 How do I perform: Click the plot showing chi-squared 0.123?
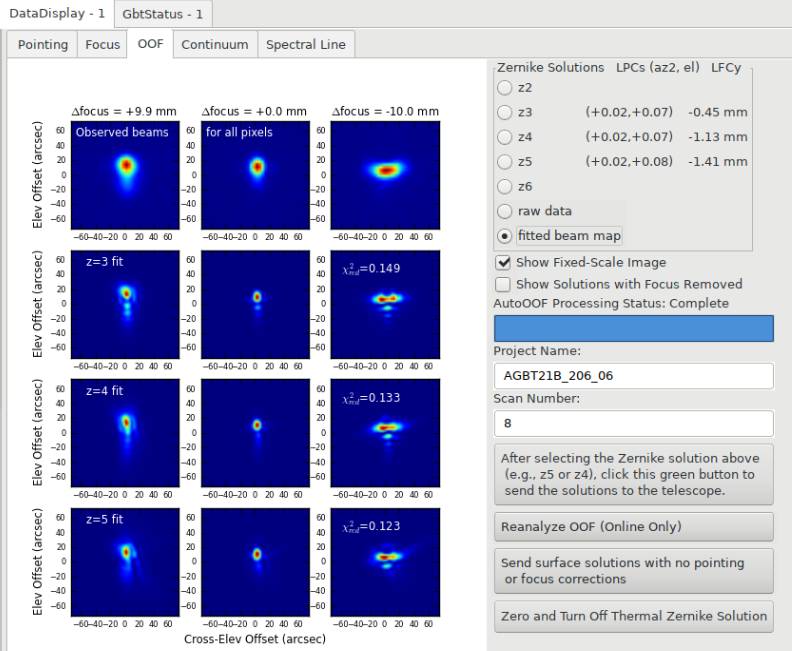385,562
